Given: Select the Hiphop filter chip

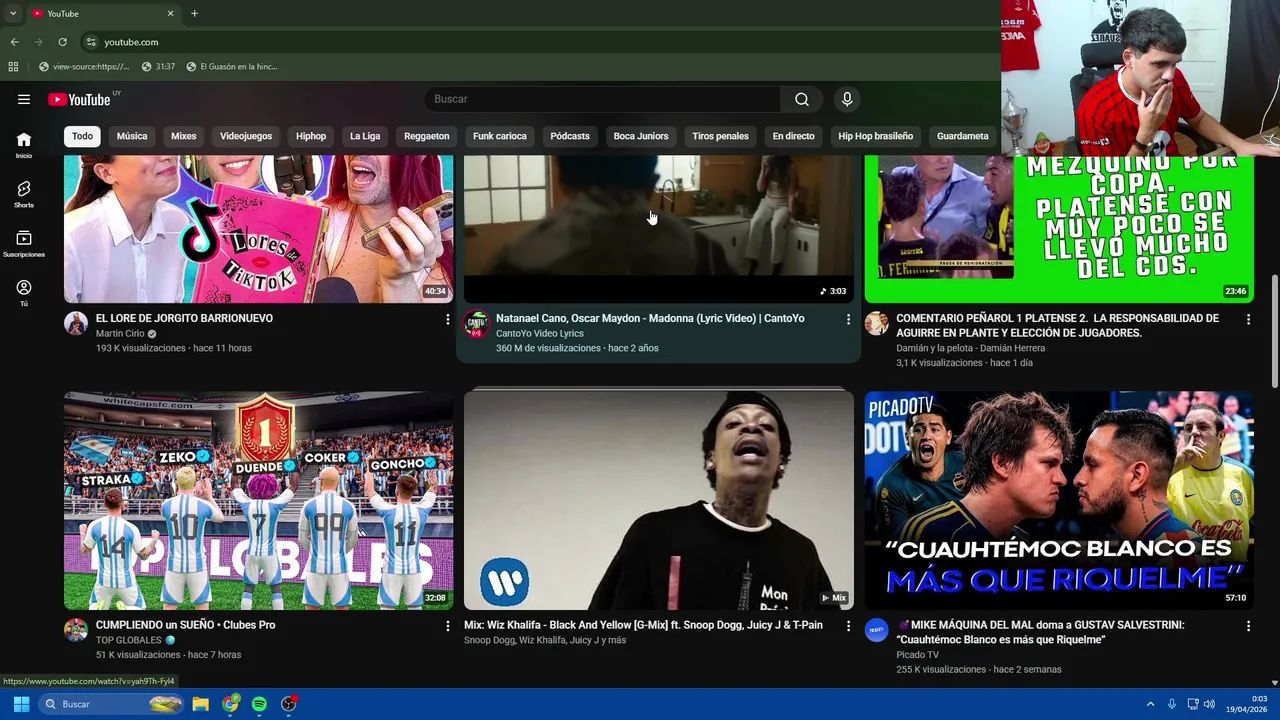Looking at the screenshot, I should coord(311,136).
